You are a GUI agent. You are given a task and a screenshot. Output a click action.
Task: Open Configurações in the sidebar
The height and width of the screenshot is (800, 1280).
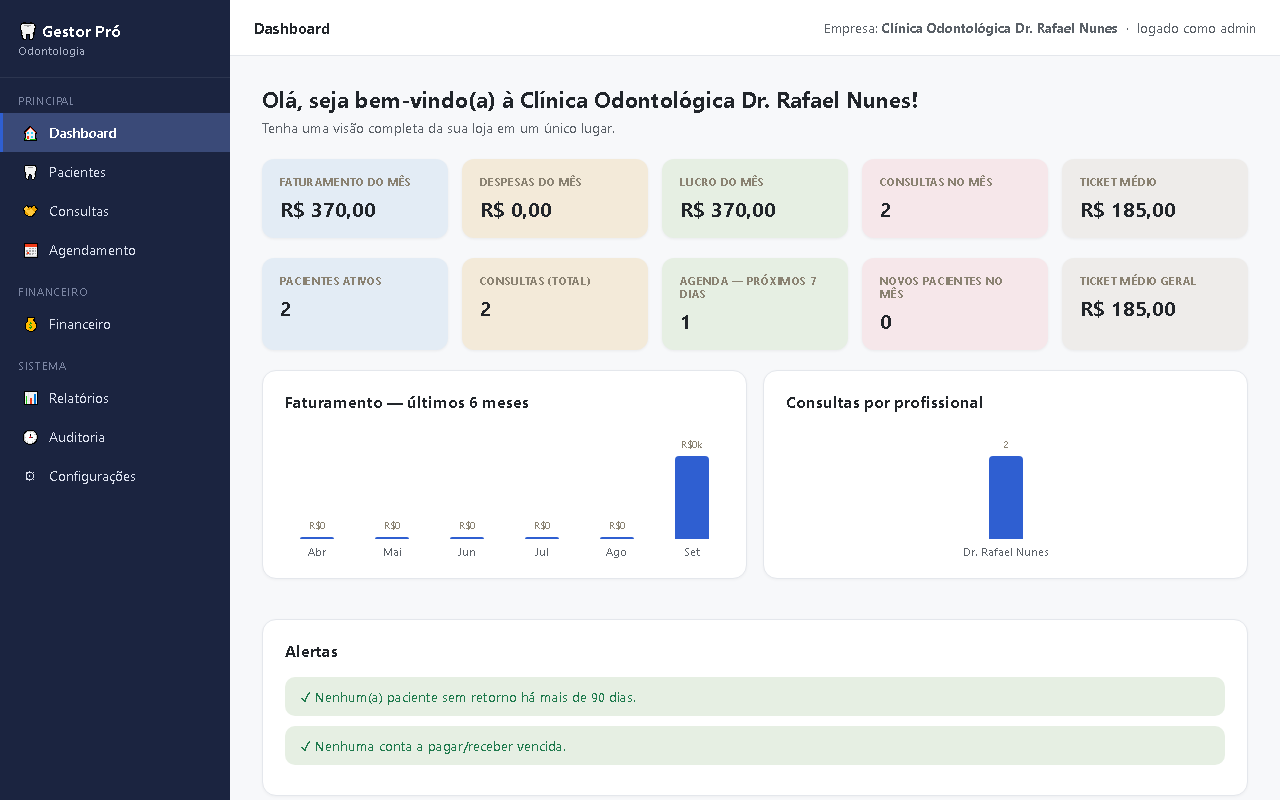point(115,476)
